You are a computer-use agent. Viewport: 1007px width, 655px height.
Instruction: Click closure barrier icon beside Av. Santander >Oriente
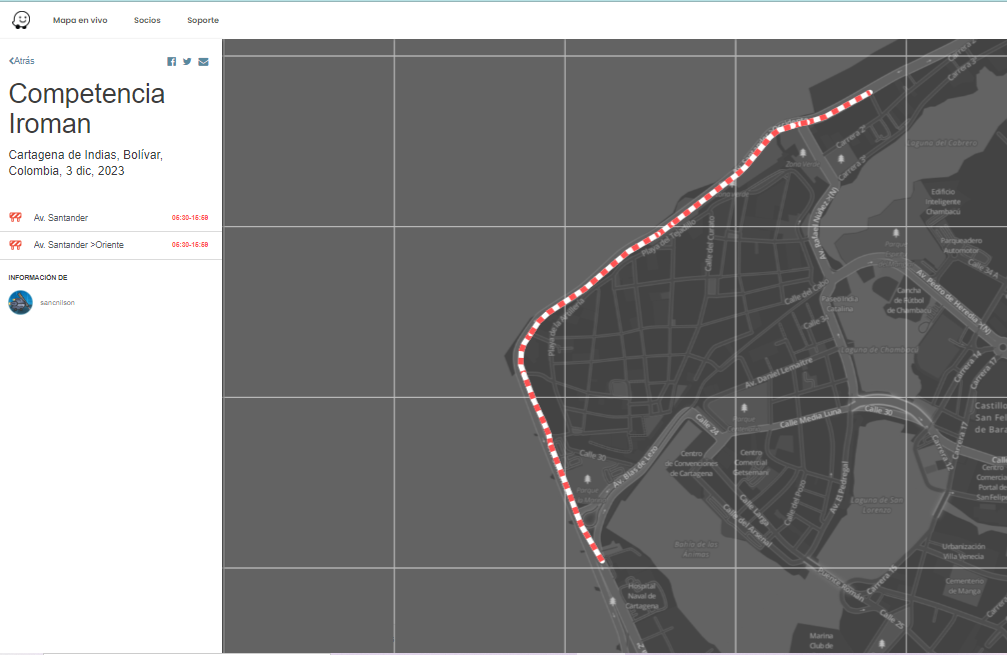click(15, 245)
